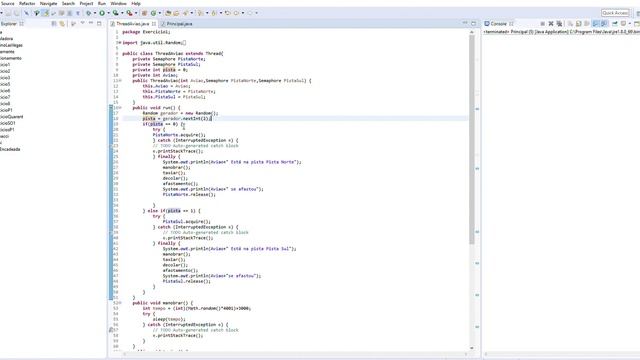The height and width of the screenshot is (360, 640).
Task: Open the Package Explorer view menu arrow
Action: tap(82, 23)
